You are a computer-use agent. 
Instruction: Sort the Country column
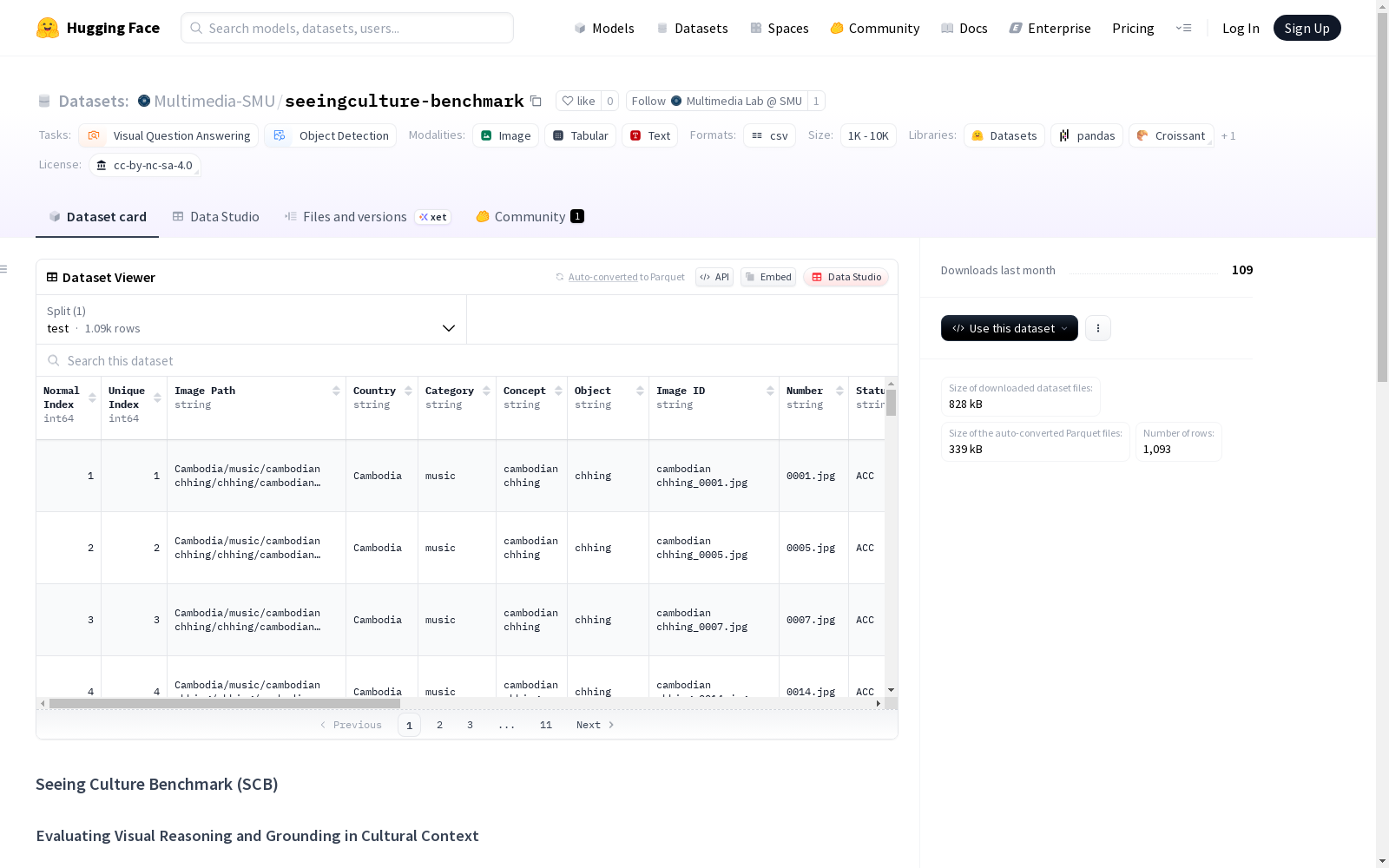tap(408, 391)
